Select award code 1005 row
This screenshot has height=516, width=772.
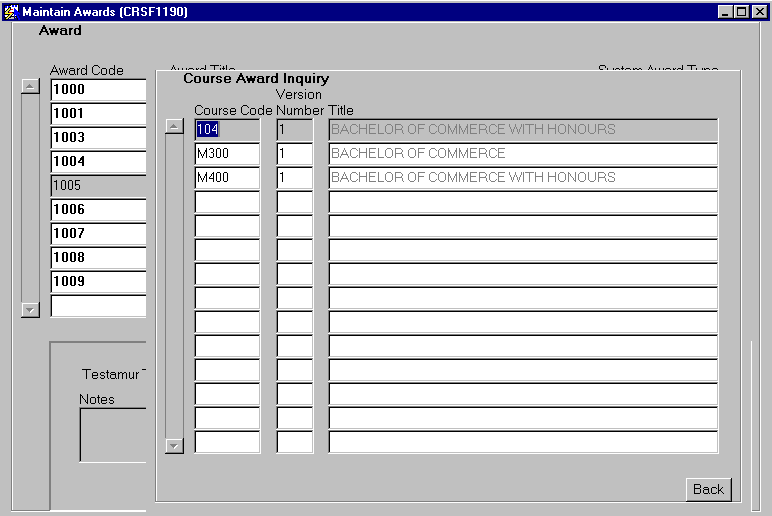[x=97, y=185]
